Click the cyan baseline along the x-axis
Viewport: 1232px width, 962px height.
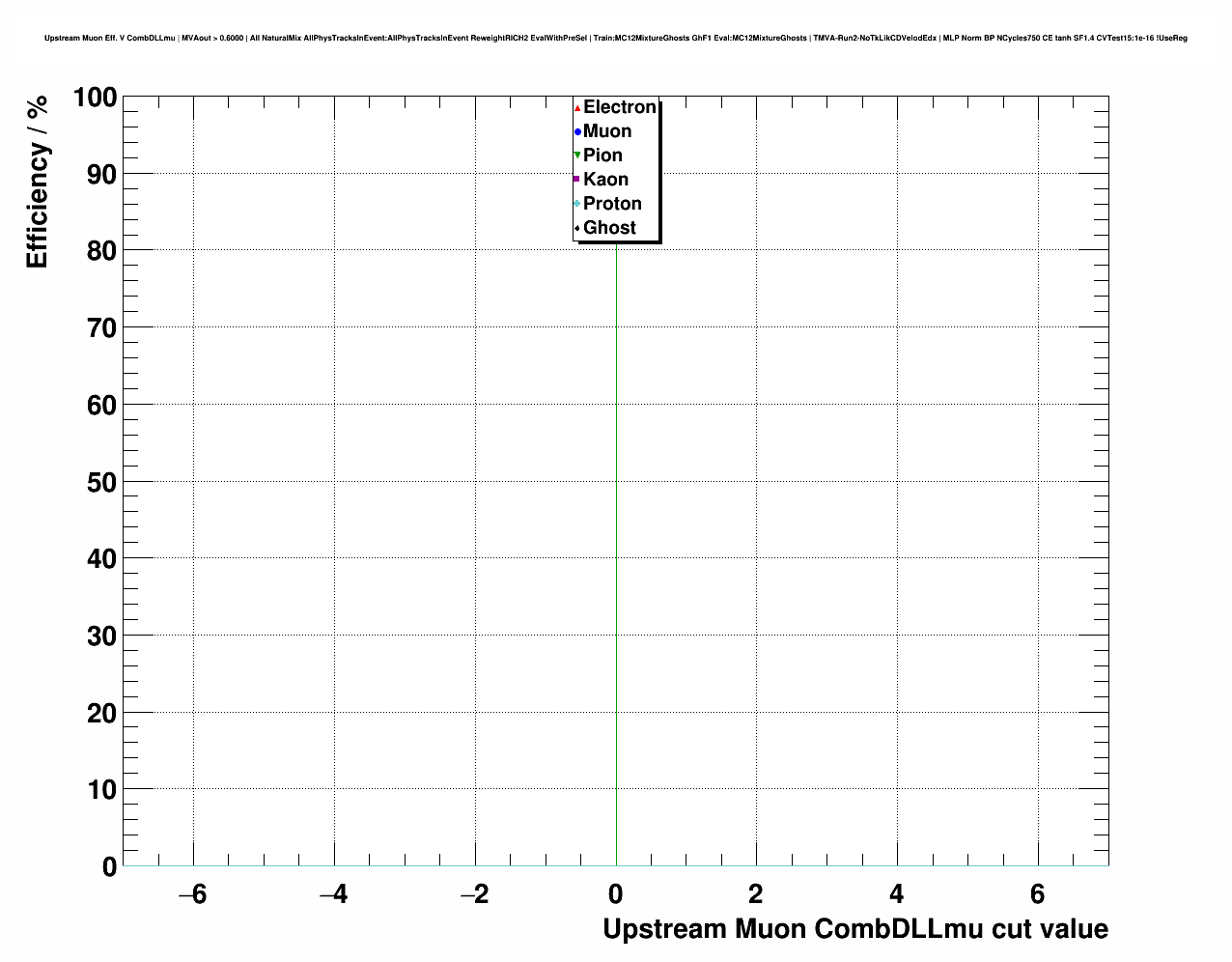[386, 865]
